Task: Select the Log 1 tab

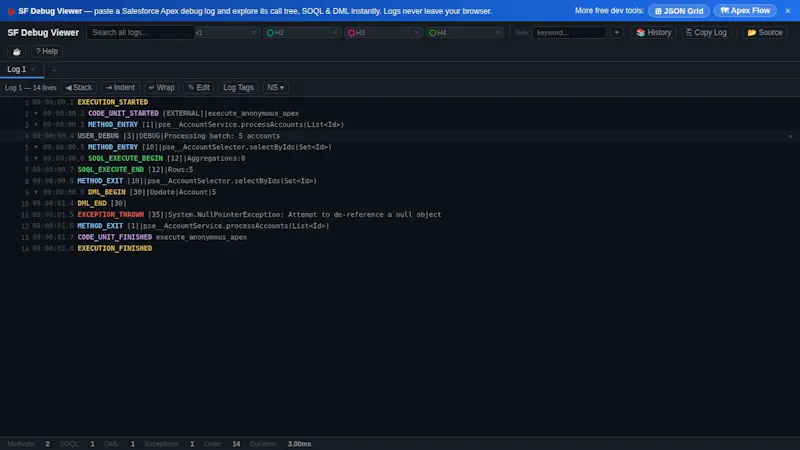Action: [16, 69]
